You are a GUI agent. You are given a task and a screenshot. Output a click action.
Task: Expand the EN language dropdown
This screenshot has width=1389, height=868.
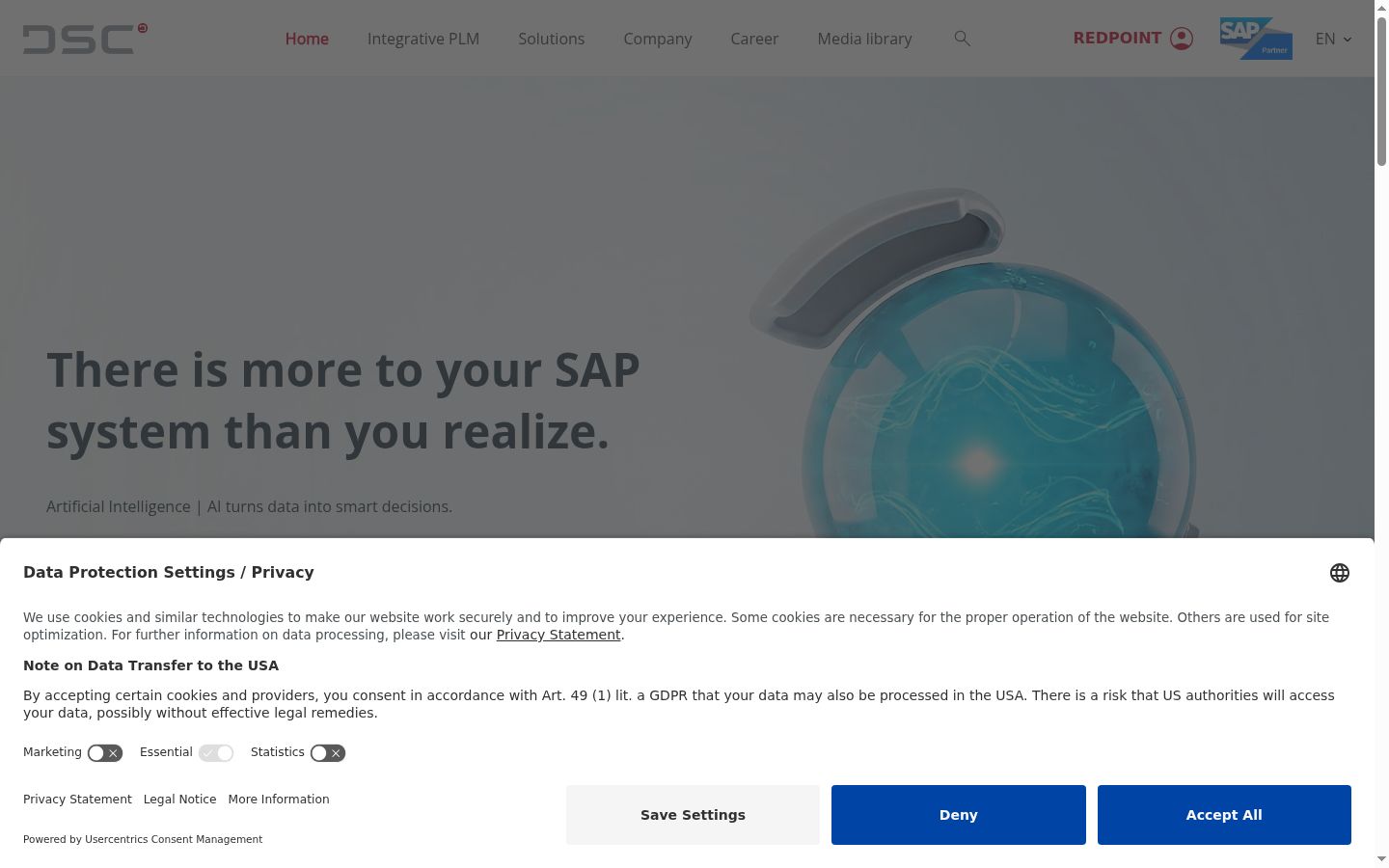[x=1333, y=39]
